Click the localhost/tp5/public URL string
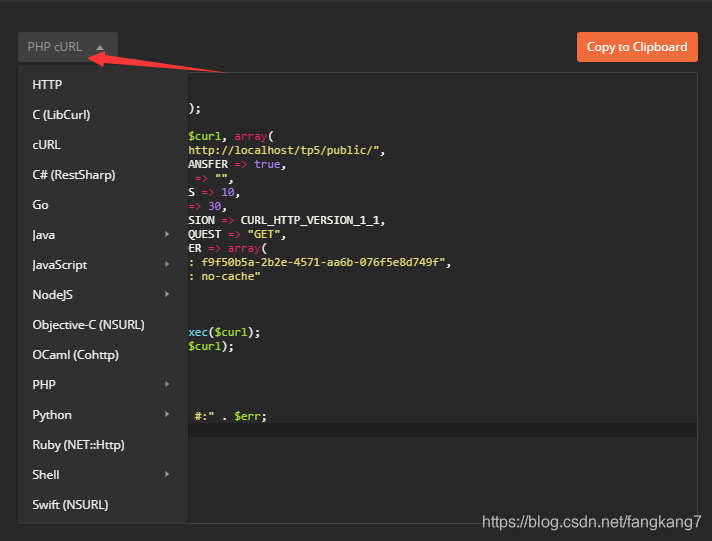 point(284,150)
